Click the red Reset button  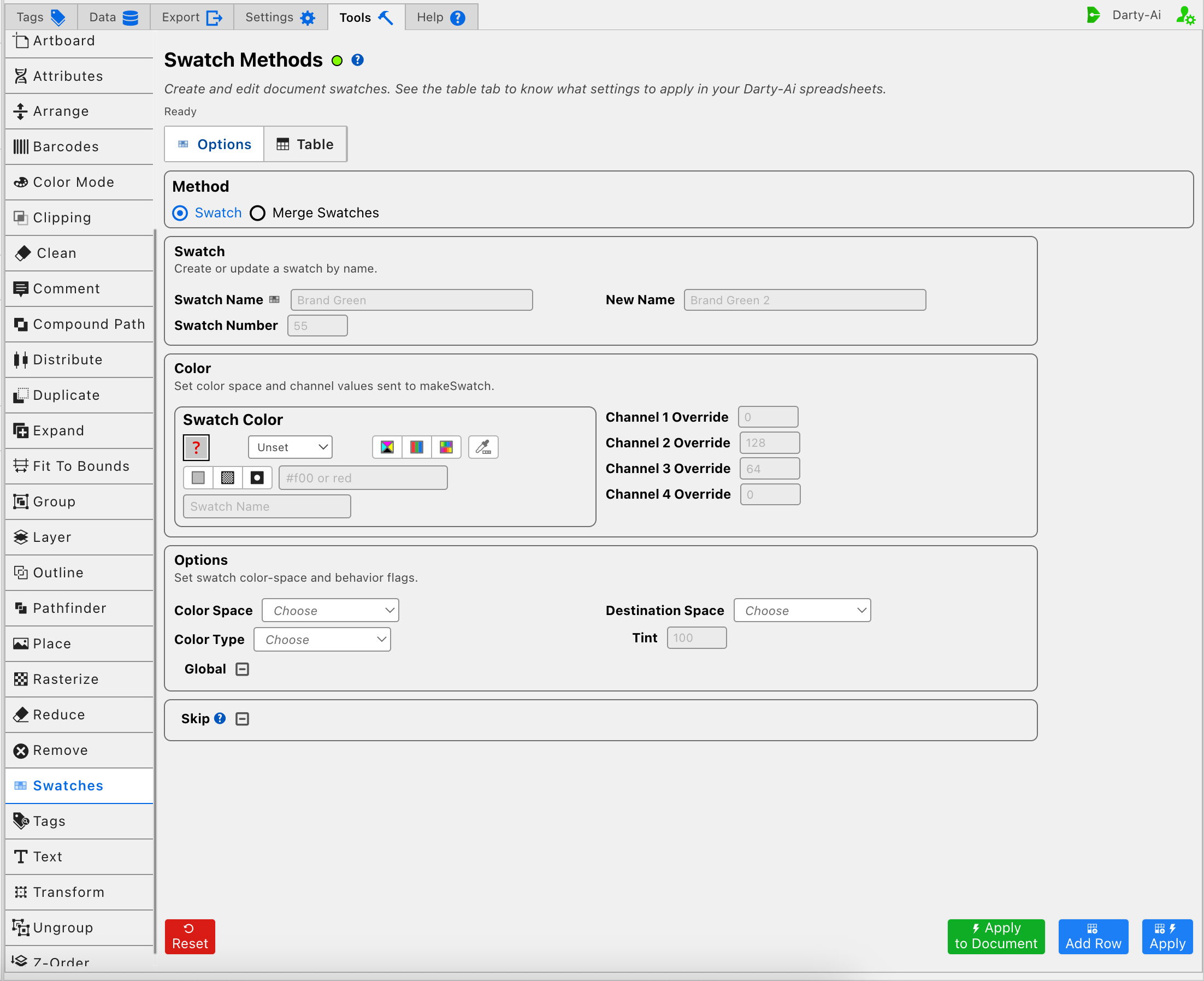click(x=190, y=936)
